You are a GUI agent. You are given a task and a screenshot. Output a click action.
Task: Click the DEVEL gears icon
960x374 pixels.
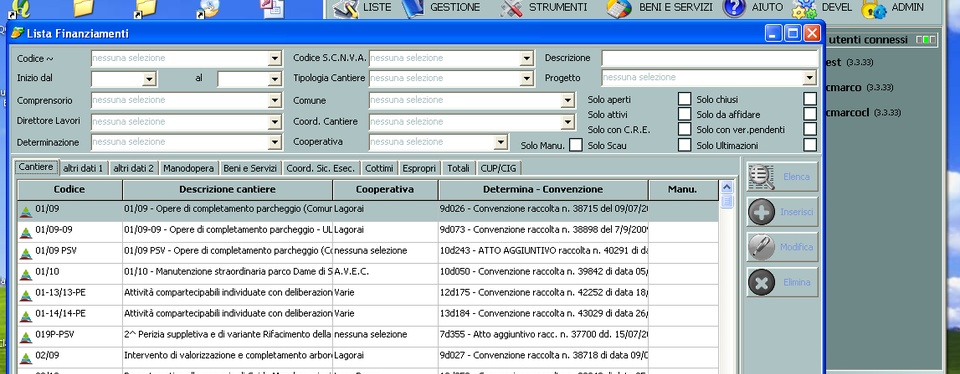[804, 9]
